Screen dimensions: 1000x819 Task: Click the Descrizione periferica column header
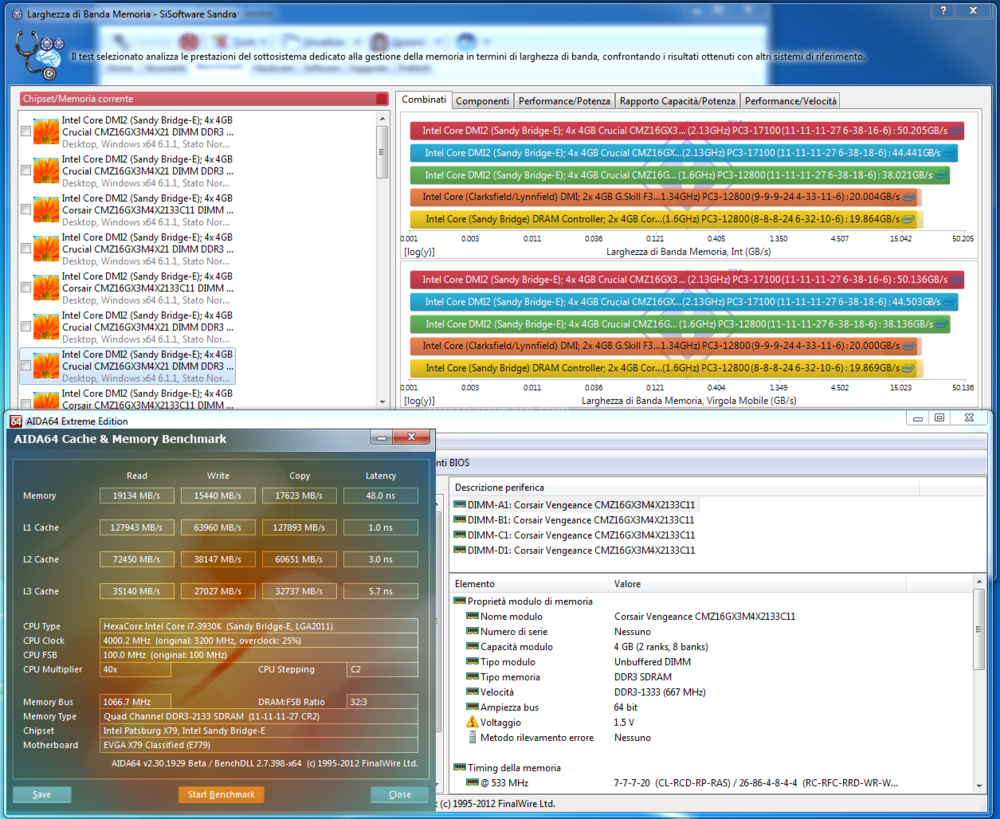[x=685, y=487]
